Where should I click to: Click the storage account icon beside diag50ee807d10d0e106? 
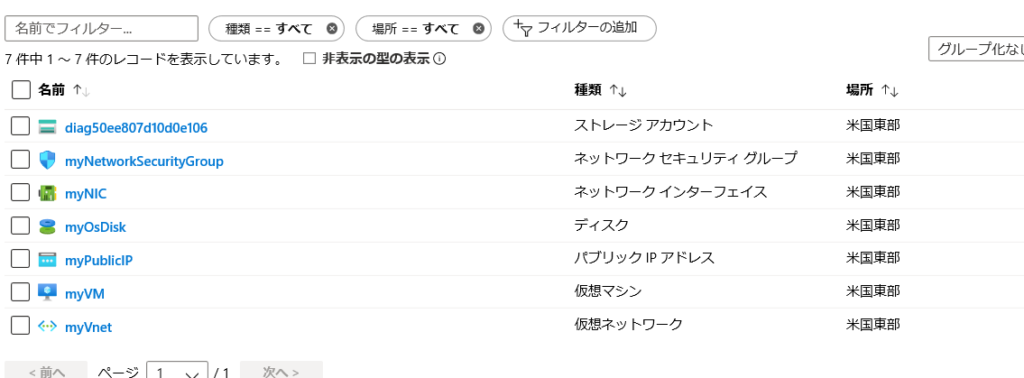click(48, 127)
